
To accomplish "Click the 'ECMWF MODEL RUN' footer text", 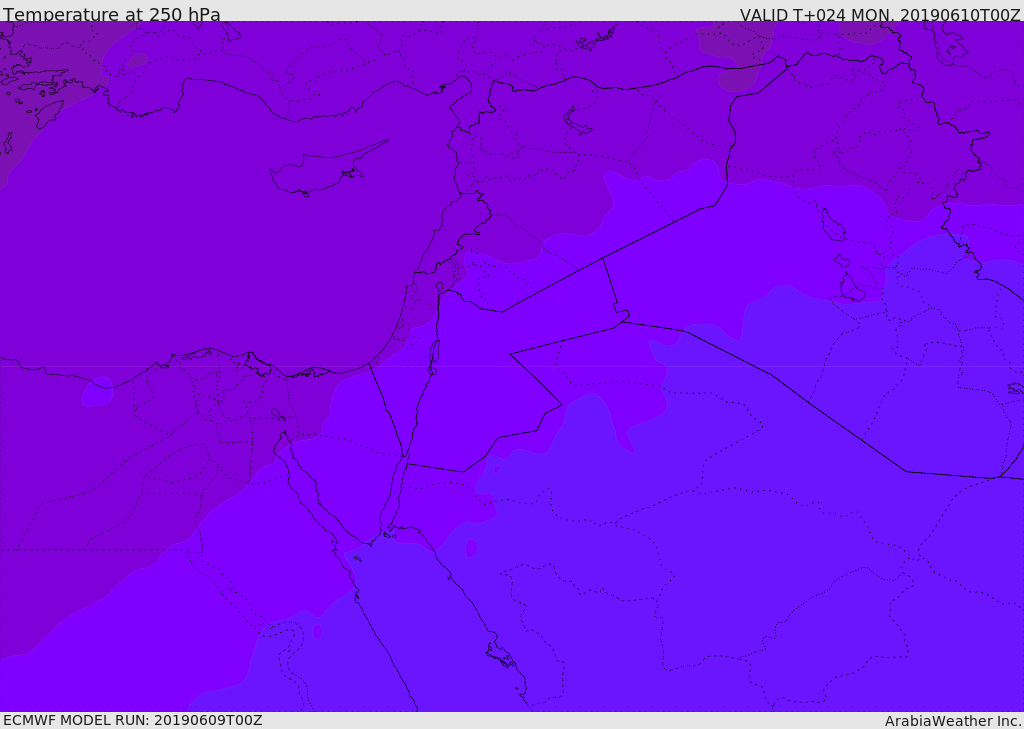I will [x=132, y=720].
